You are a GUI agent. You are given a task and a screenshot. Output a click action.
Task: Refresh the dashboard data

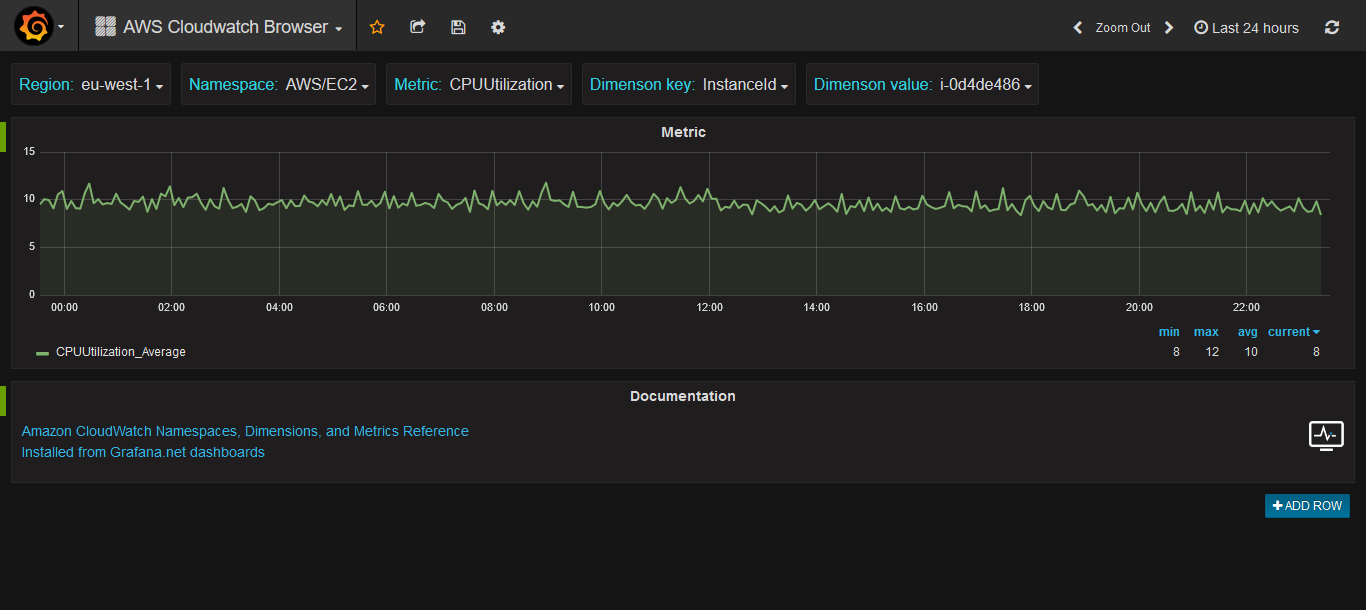click(x=1332, y=28)
